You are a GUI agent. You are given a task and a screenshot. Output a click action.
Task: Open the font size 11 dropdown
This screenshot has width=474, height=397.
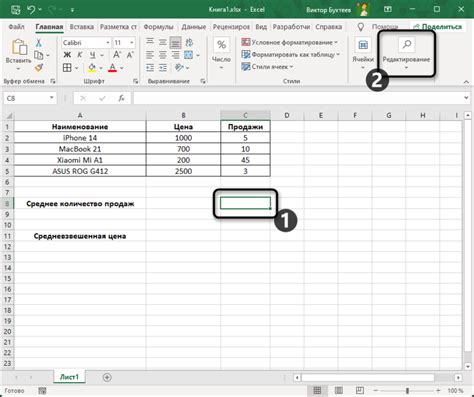(x=132, y=43)
